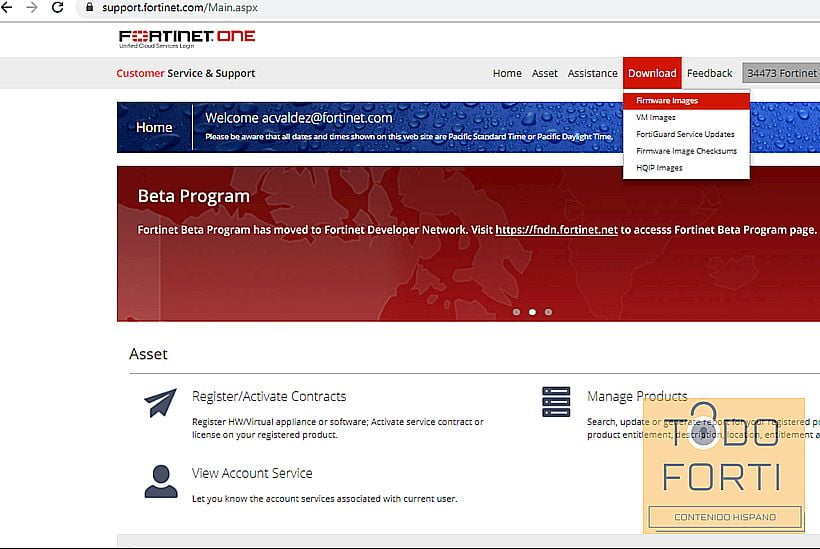This screenshot has width=820, height=549.
Task: Click the Download navigation menu
Action: point(652,73)
